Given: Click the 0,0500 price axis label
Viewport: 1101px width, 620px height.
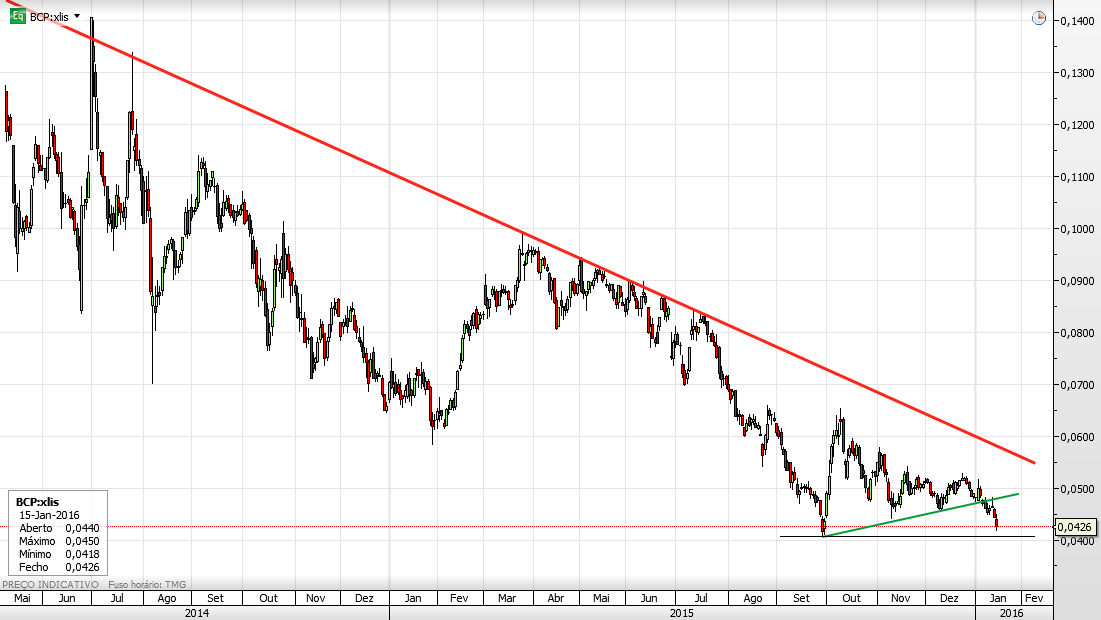Looking at the screenshot, I should pos(1078,489).
